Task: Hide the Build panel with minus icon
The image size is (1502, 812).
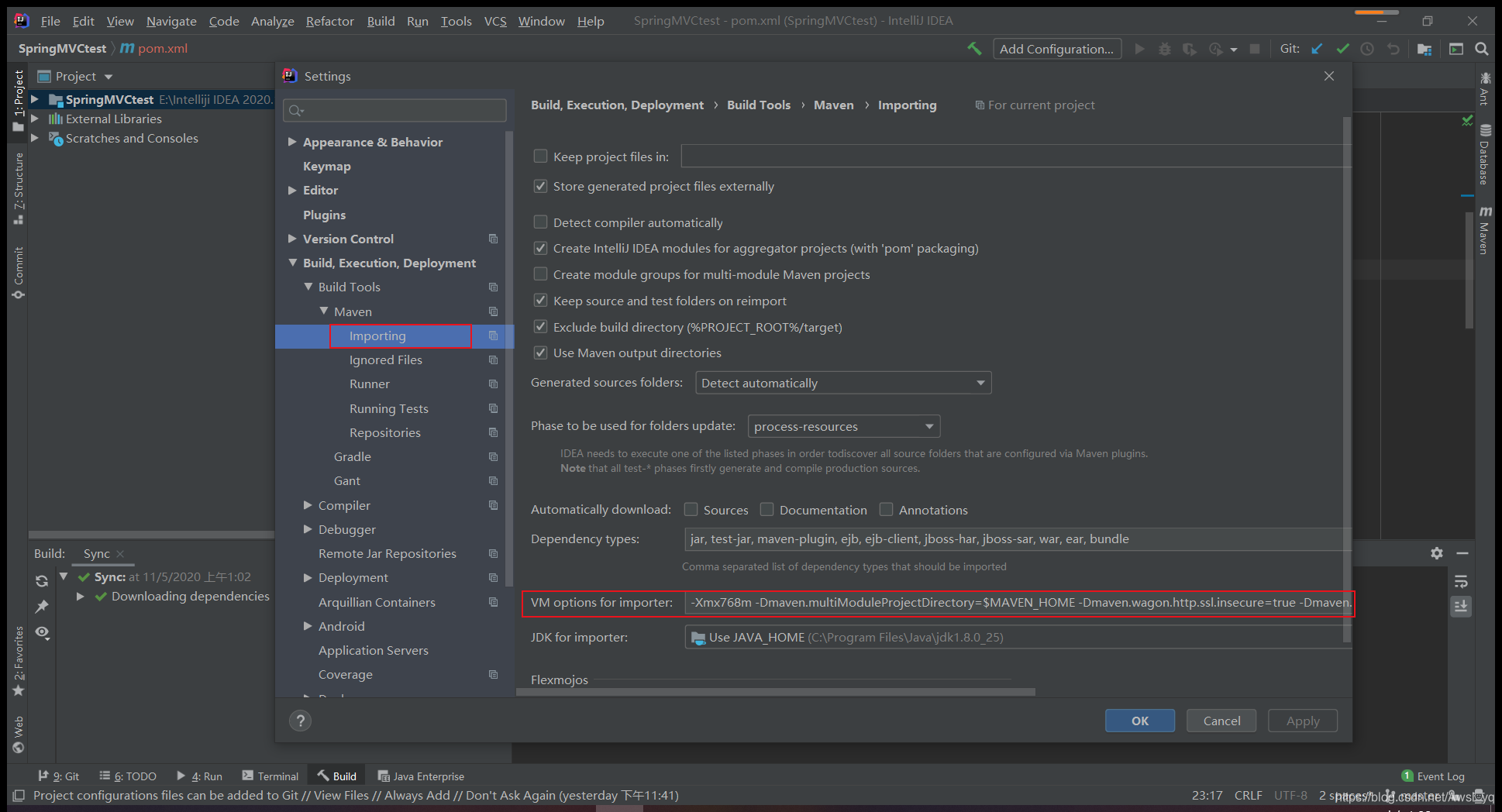Action: 1462,553
